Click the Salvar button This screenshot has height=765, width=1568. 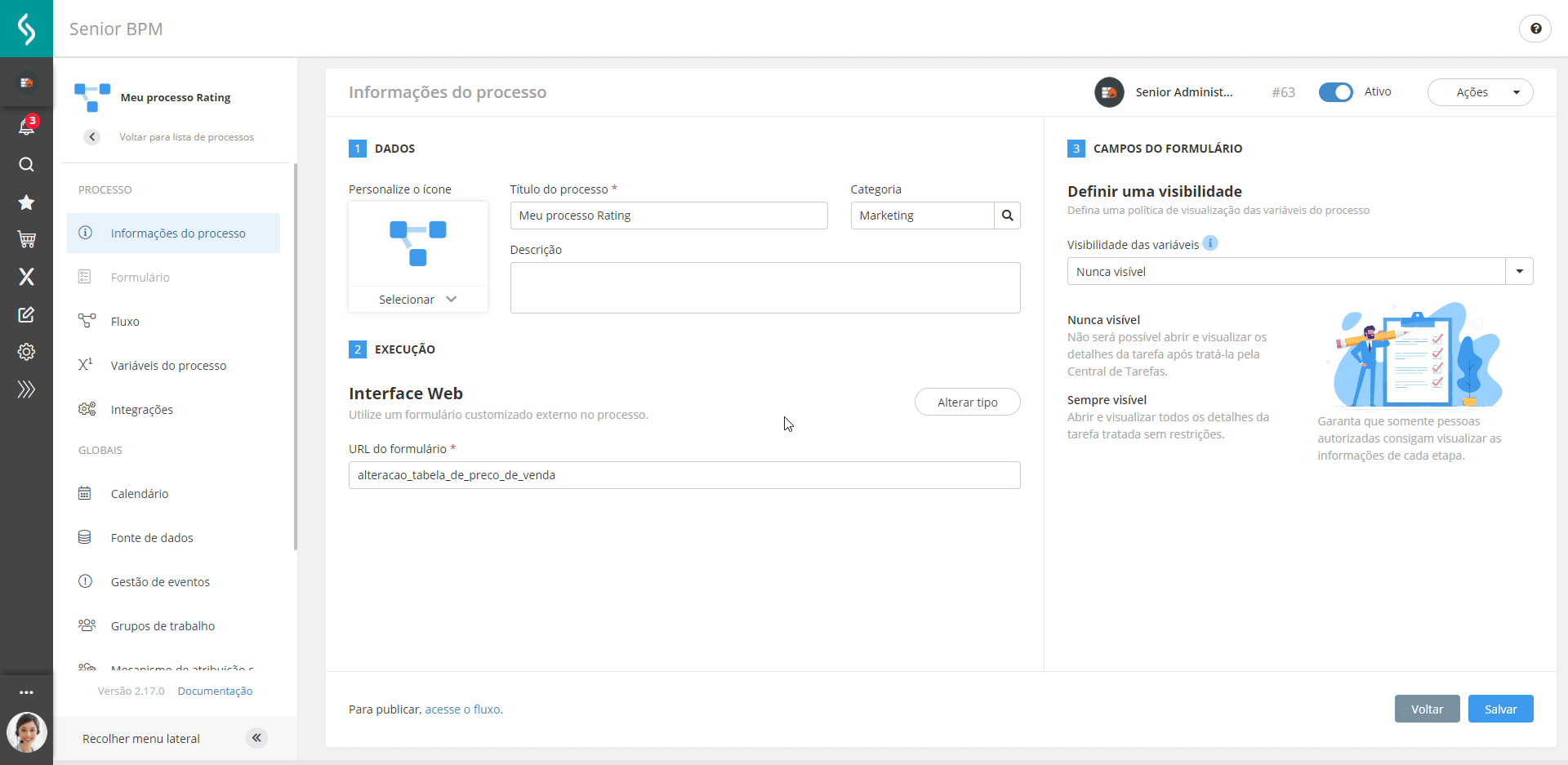click(x=1500, y=709)
